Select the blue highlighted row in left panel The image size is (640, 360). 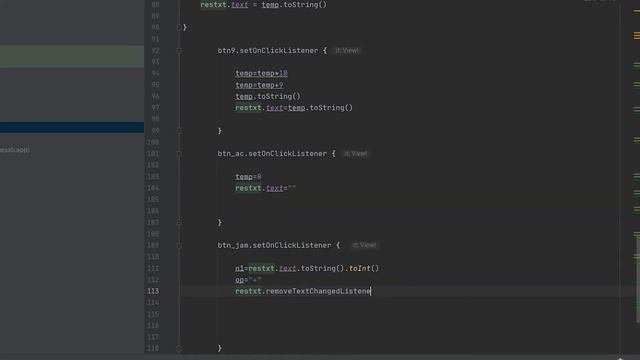[72, 127]
